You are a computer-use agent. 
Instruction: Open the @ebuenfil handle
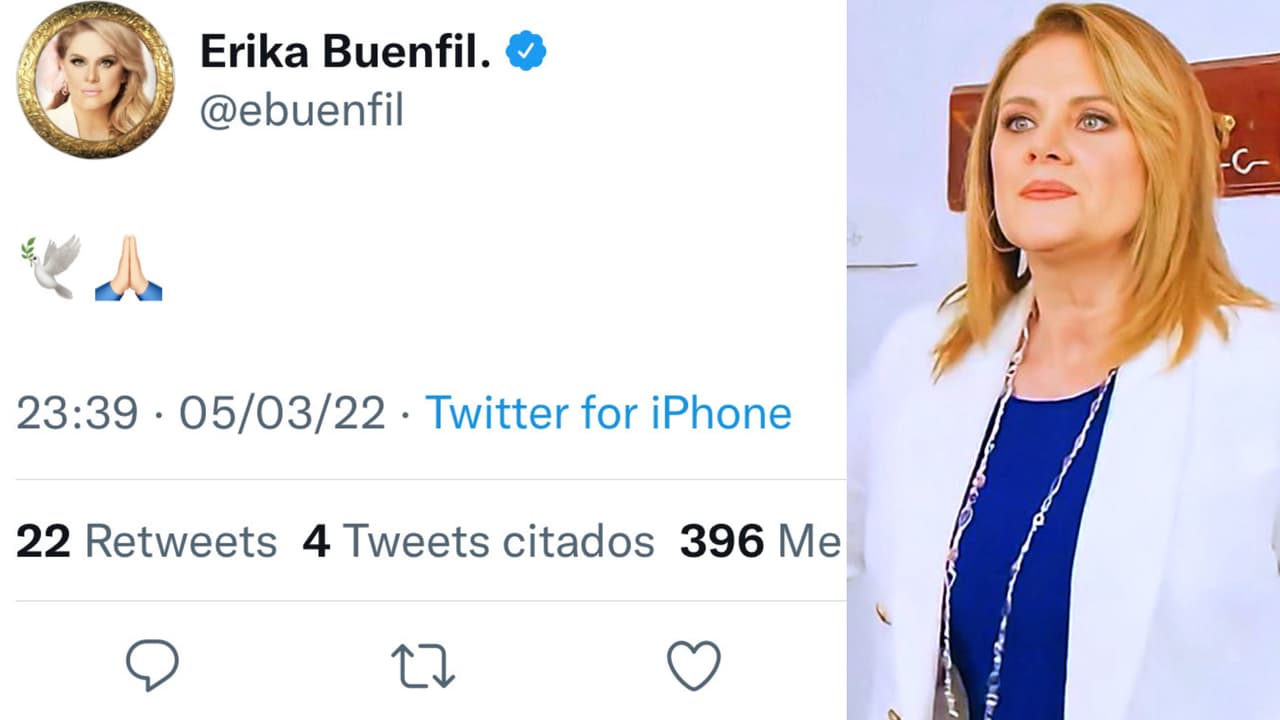[x=303, y=110]
